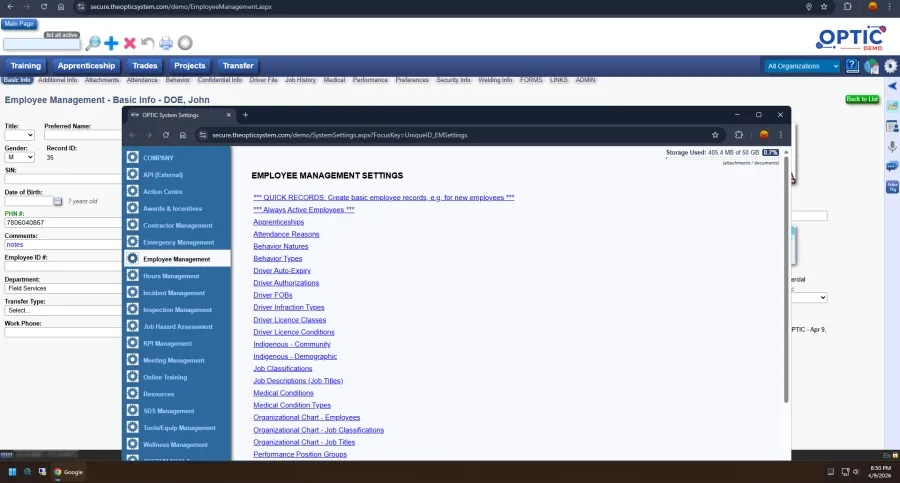Click the gear icon next to Resources
This screenshot has width=900, height=483.
pos(133,393)
